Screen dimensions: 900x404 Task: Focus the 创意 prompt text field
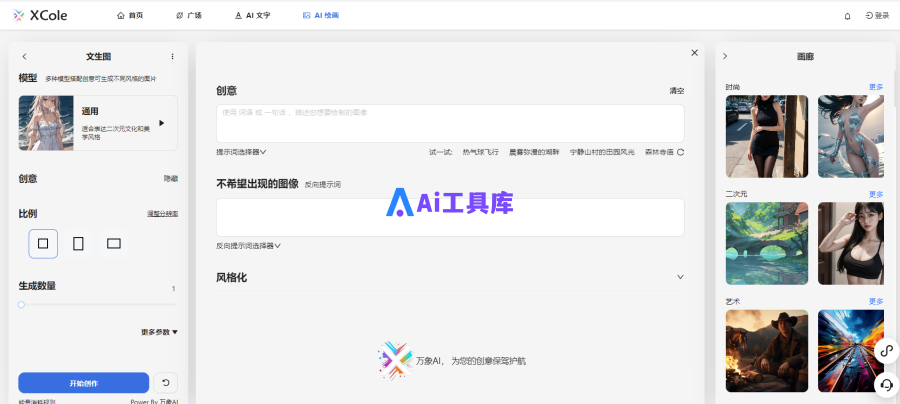(x=450, y=123)
